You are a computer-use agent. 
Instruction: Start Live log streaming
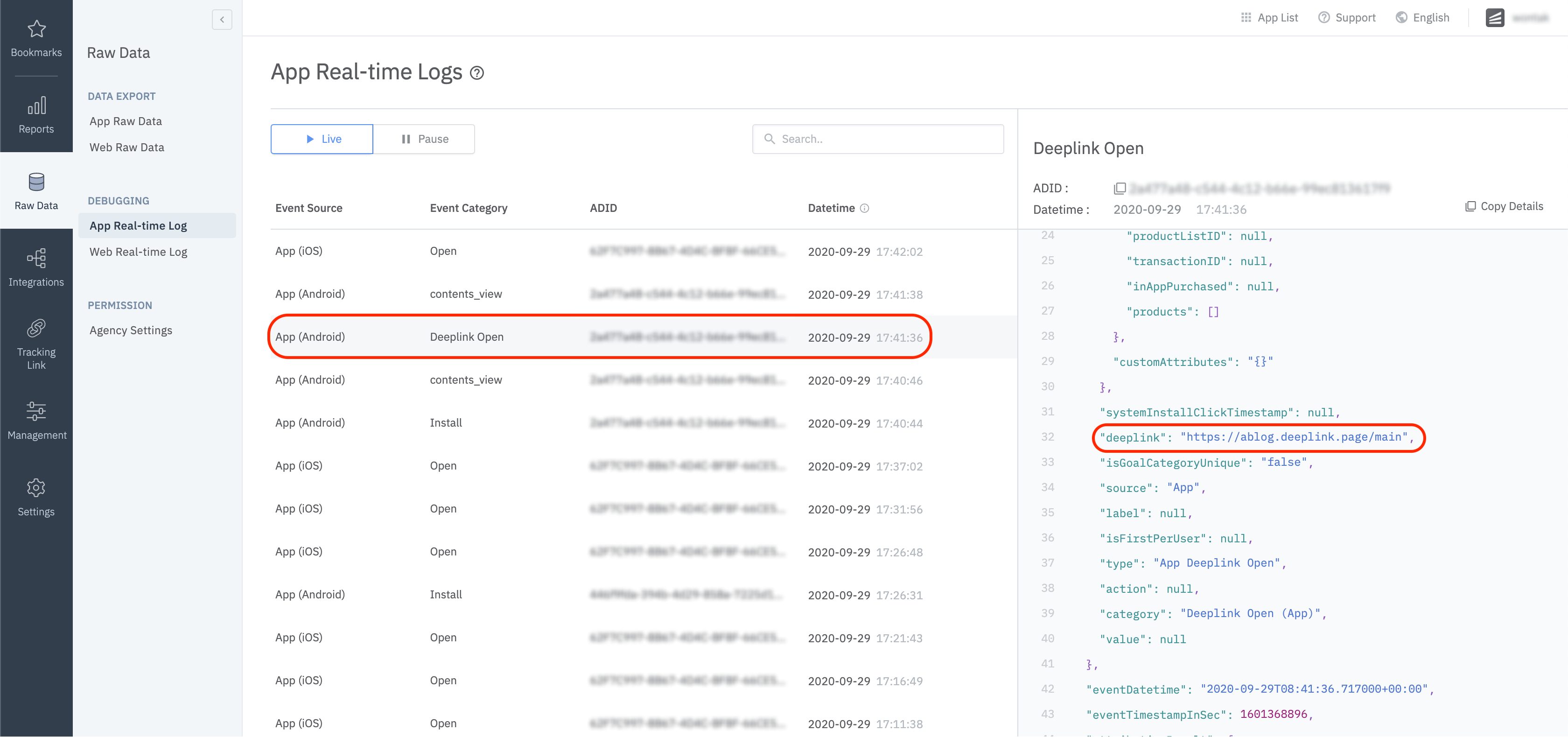coord(322,140)
